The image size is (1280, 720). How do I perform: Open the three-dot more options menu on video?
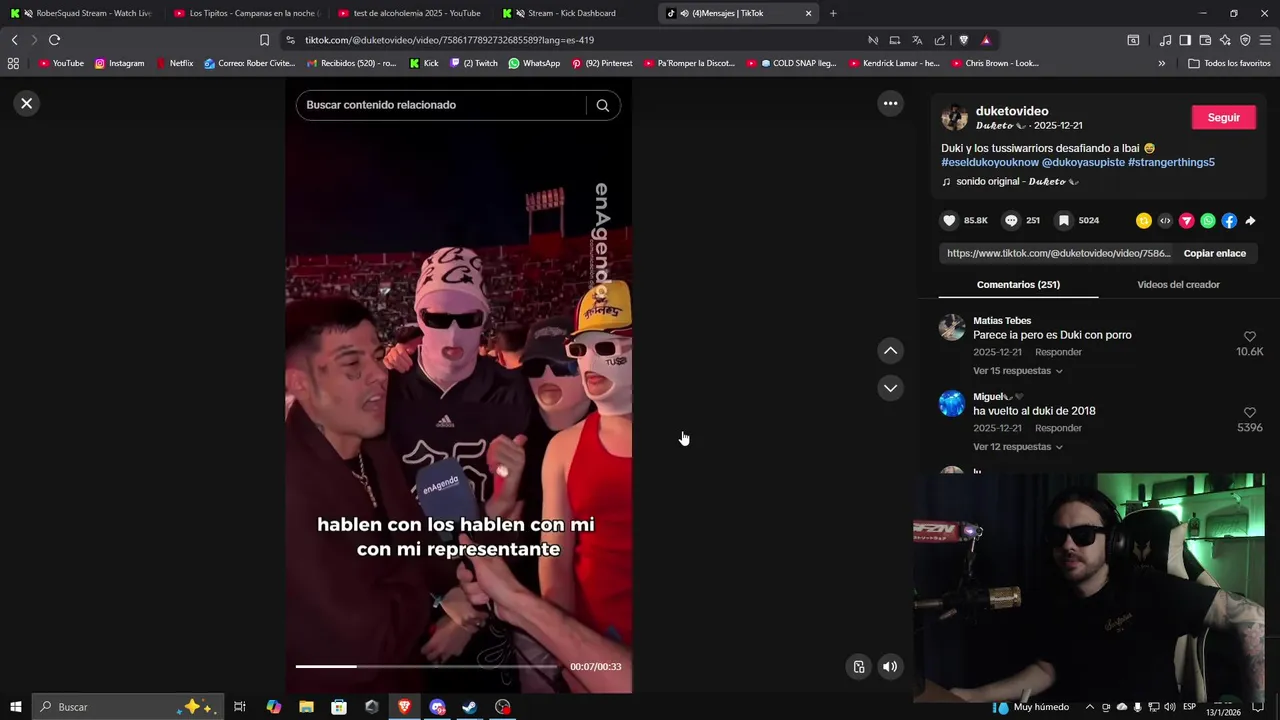tap(890, 103)
